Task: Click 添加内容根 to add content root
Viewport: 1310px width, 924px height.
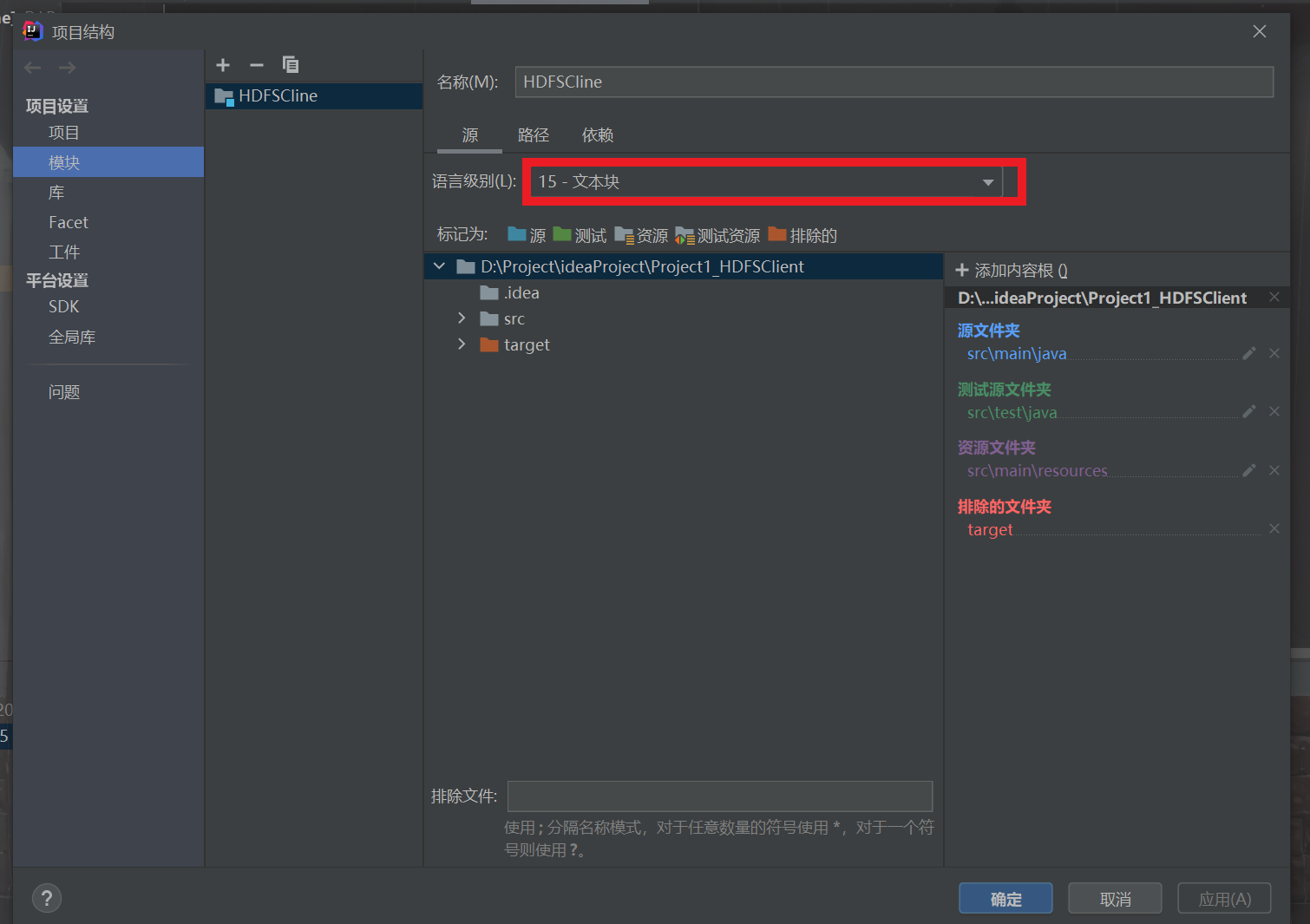Action: coord(1012,271)
